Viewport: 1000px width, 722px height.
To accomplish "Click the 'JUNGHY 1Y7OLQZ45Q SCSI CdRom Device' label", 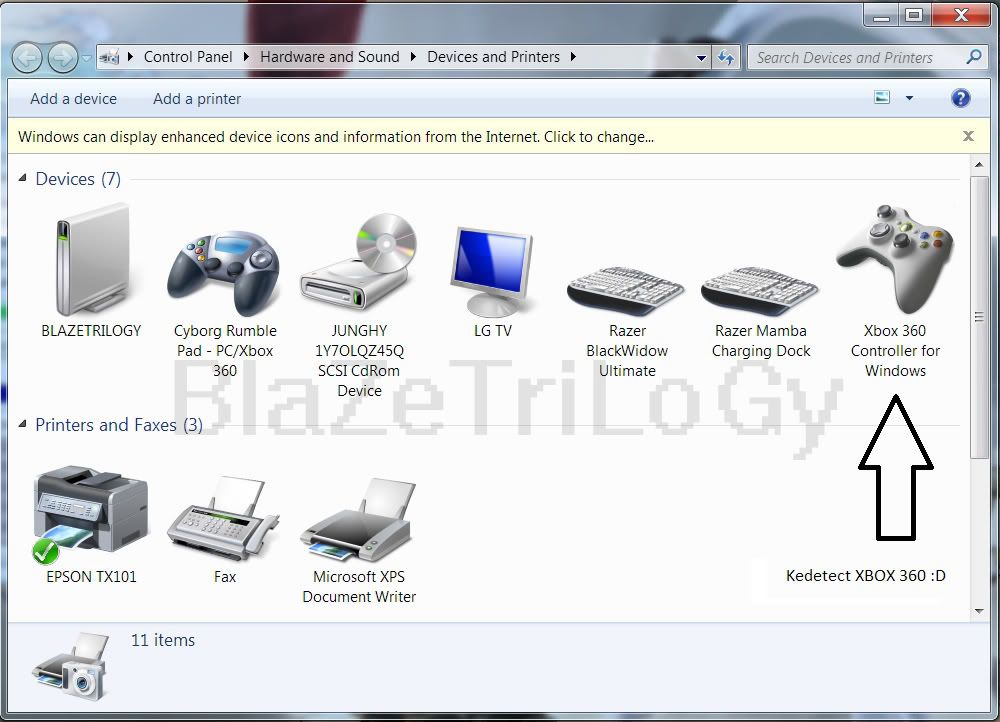I will coord(359,360).
